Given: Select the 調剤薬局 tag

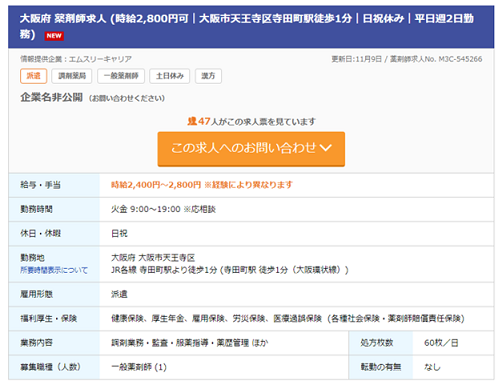Looking at the screenshot, I should tap(72, 76).
